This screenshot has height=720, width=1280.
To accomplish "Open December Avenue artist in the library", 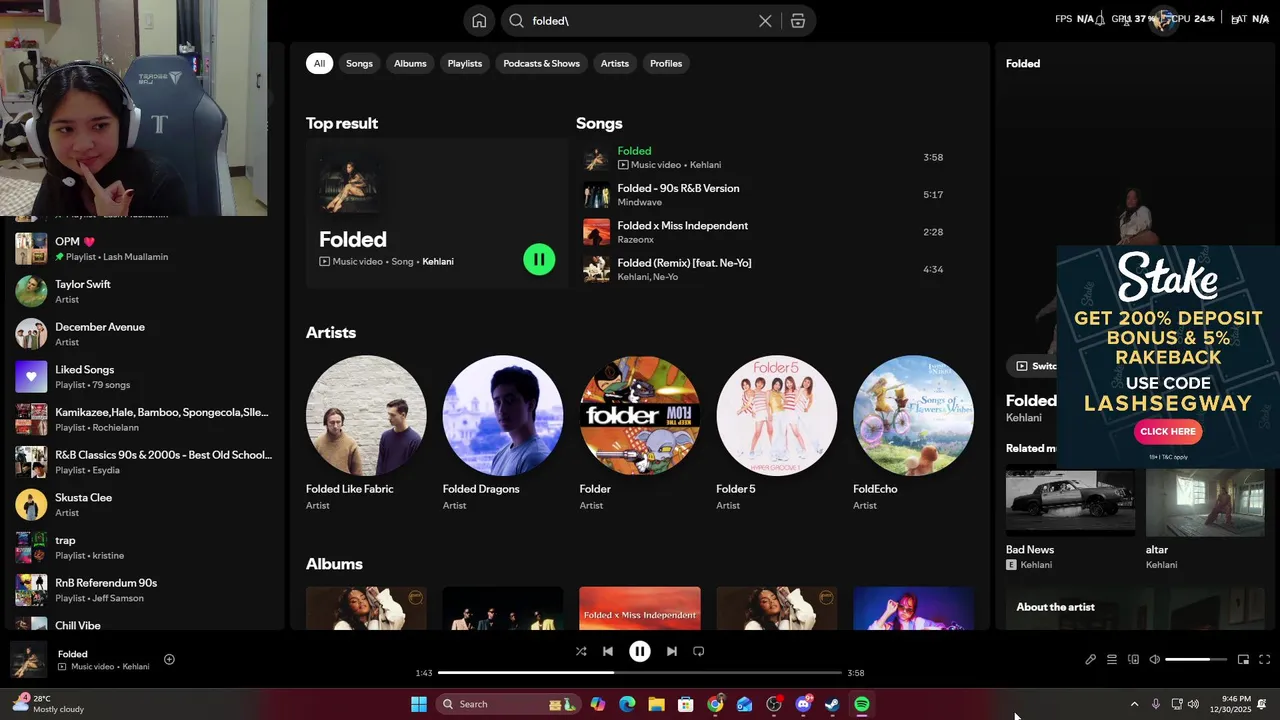I will coord(145,334).
